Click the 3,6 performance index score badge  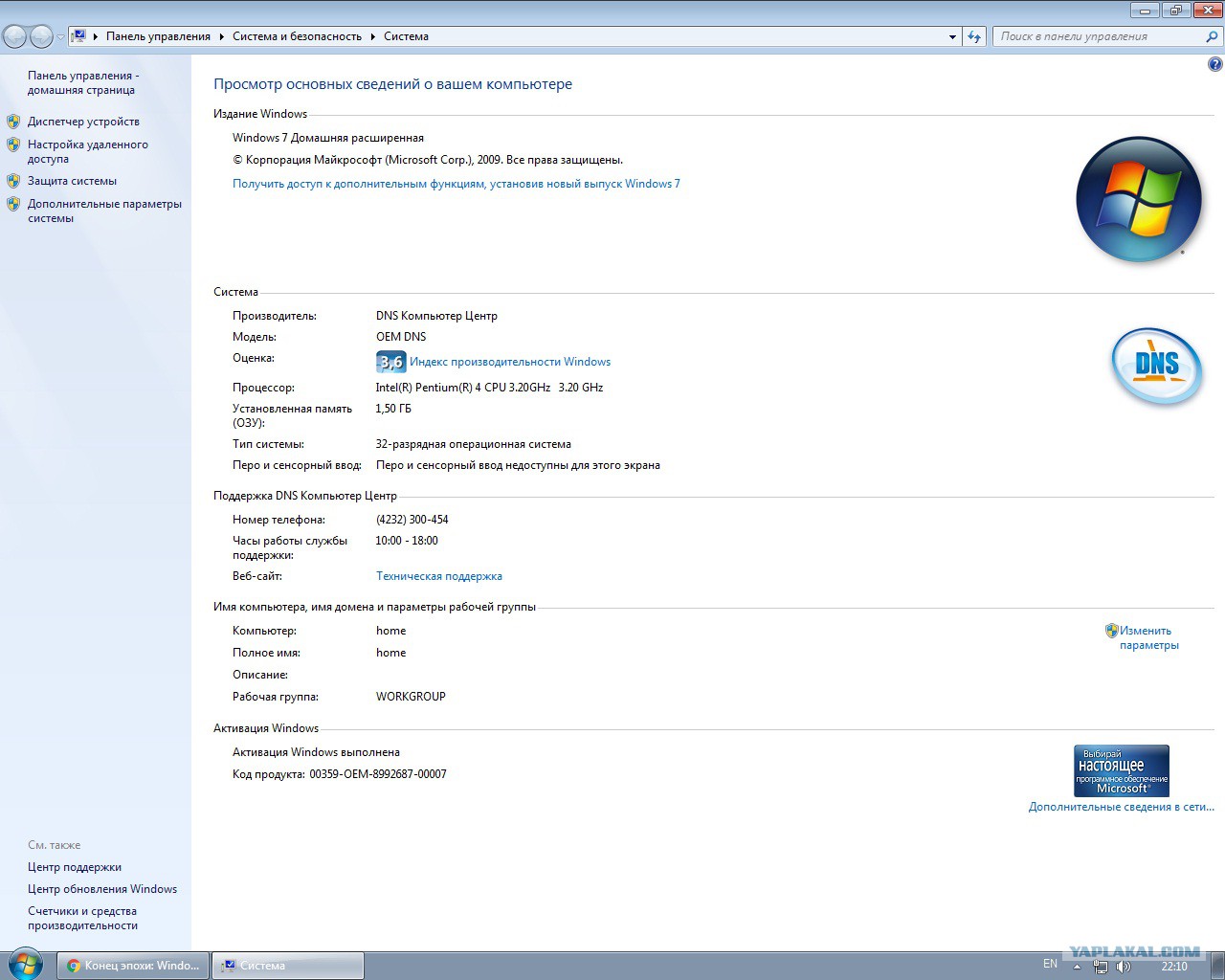390,362
